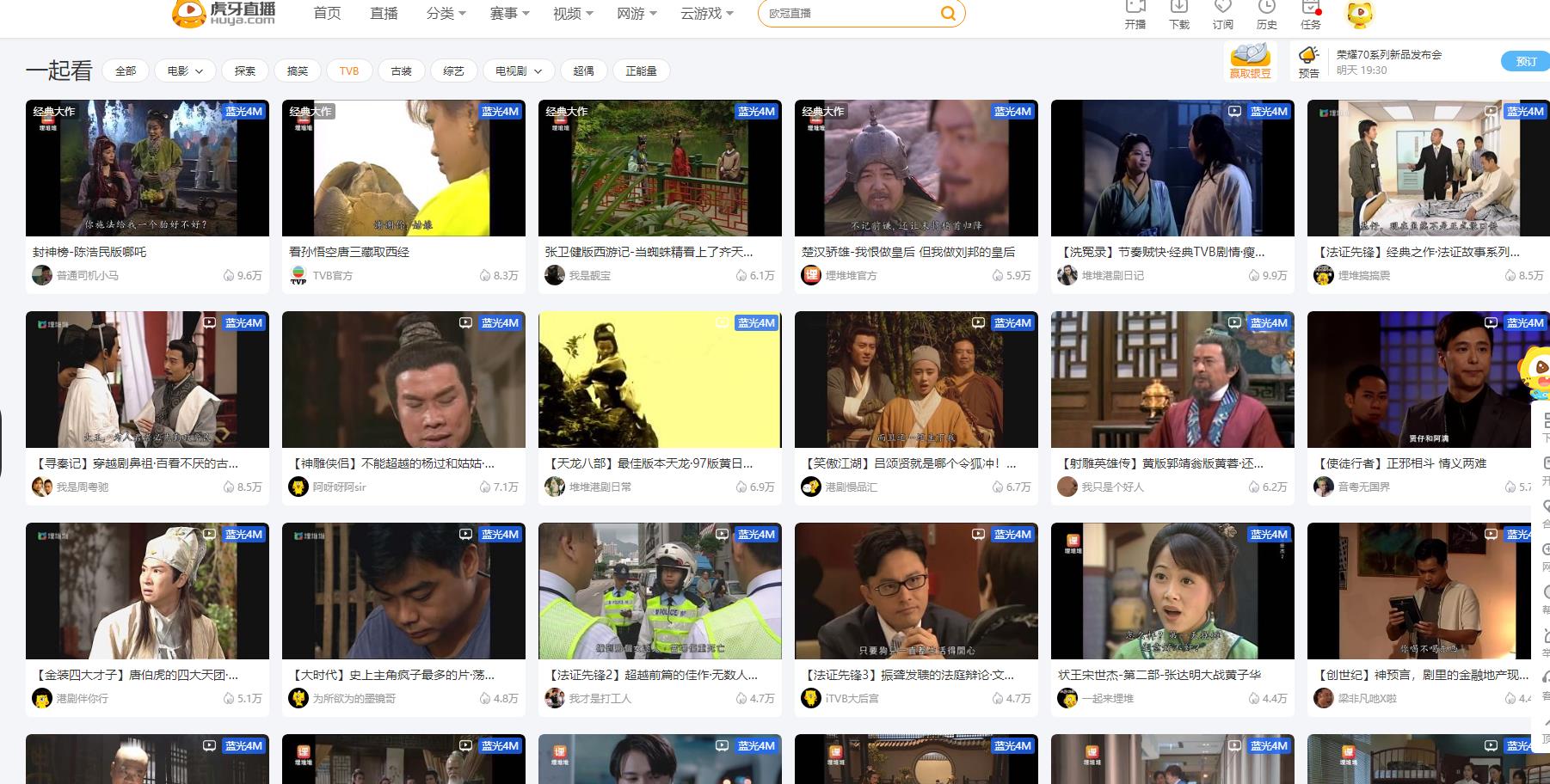This screenshot has height=784, width=1550.
Task: Expand the 分类 category dropdown
Action: 446,13
